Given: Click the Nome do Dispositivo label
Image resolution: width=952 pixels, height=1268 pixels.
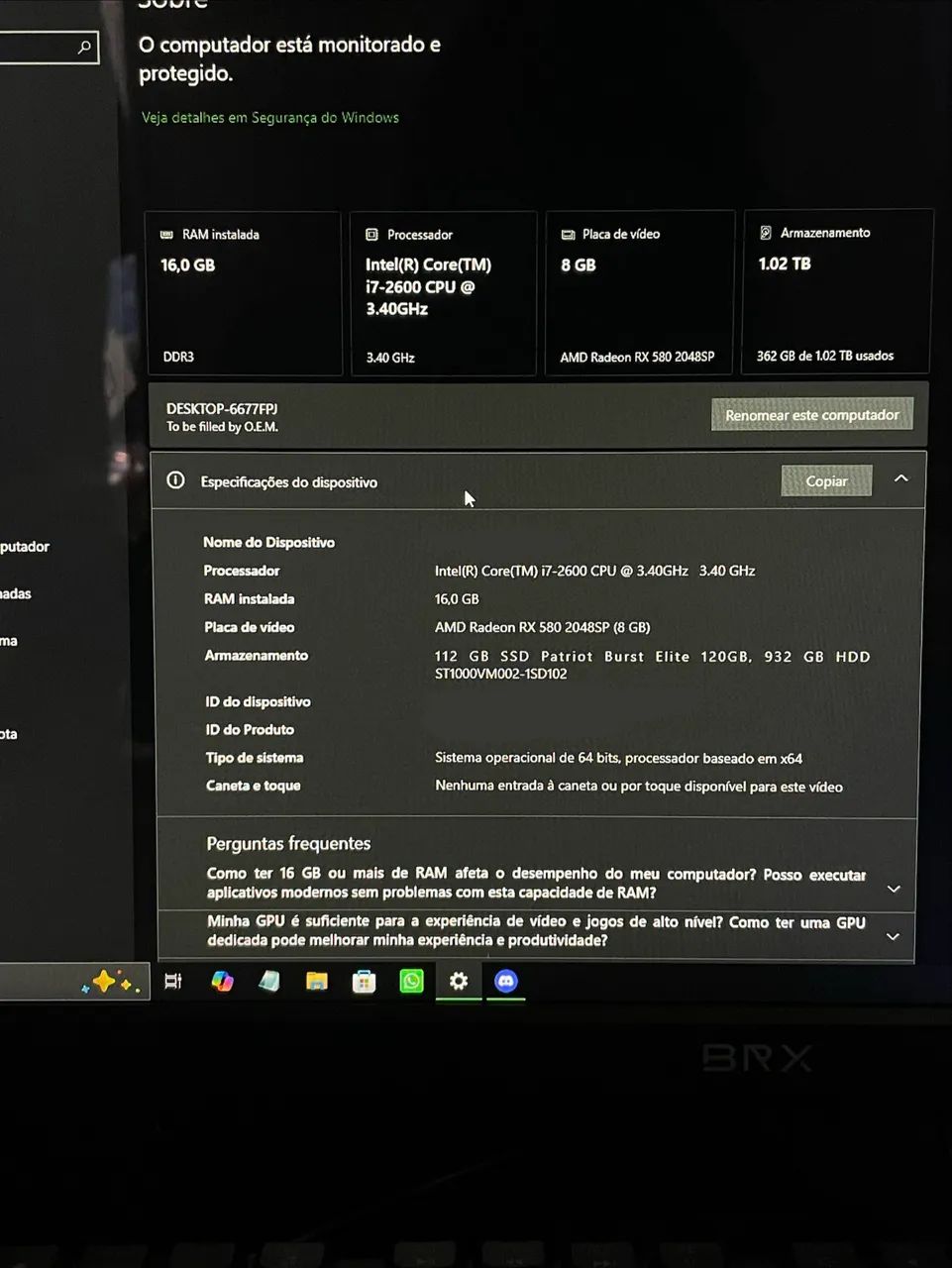Looking at the screenshot, I should (x=268, y=542).
